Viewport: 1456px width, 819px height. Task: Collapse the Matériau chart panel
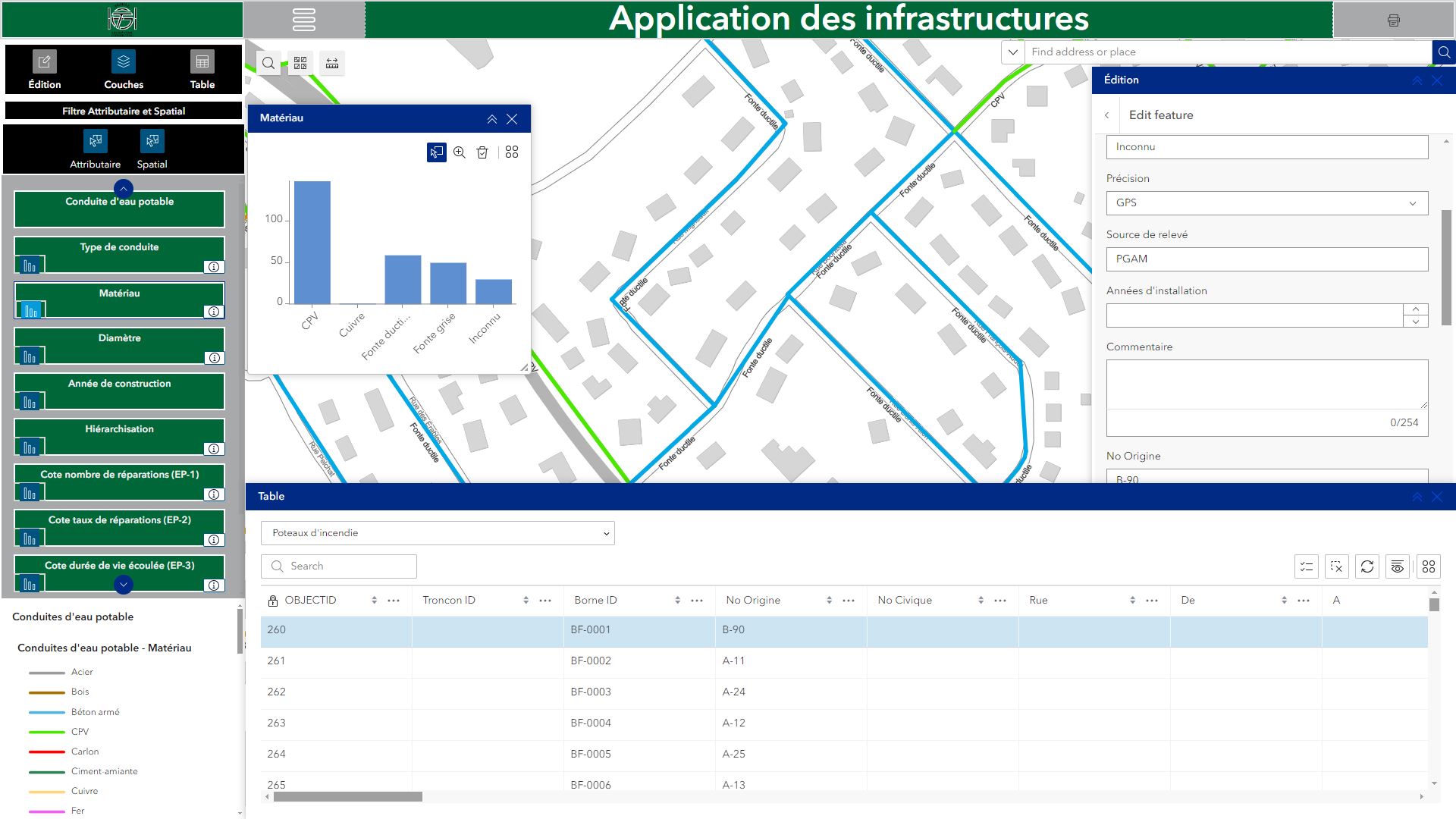[491, 119]
